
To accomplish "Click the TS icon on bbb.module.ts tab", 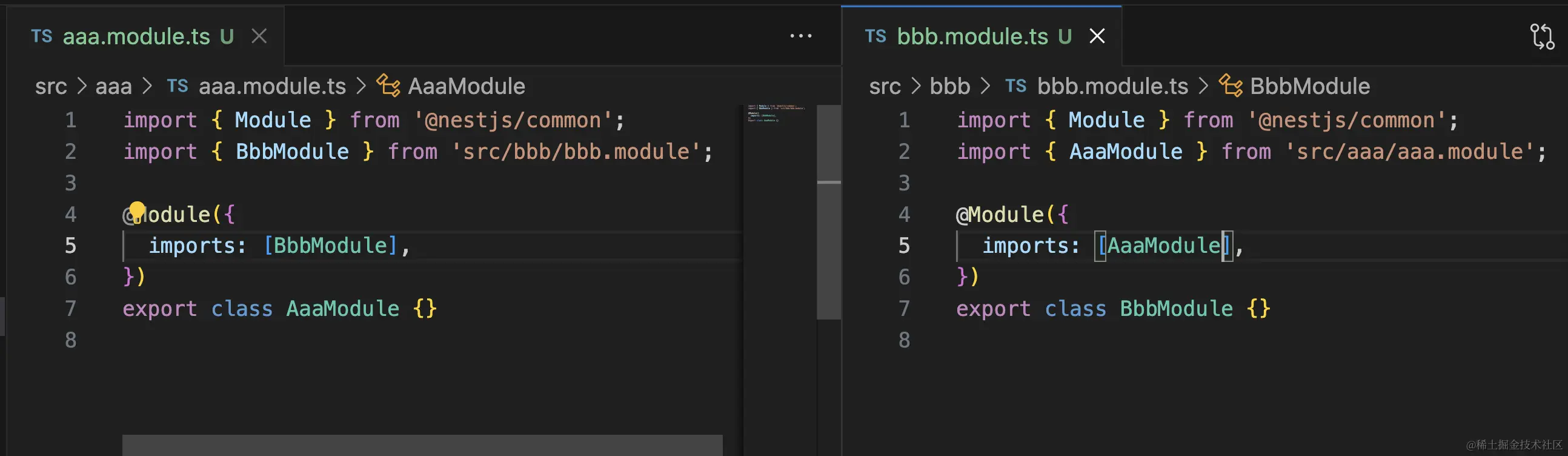I will pos(876,36).
